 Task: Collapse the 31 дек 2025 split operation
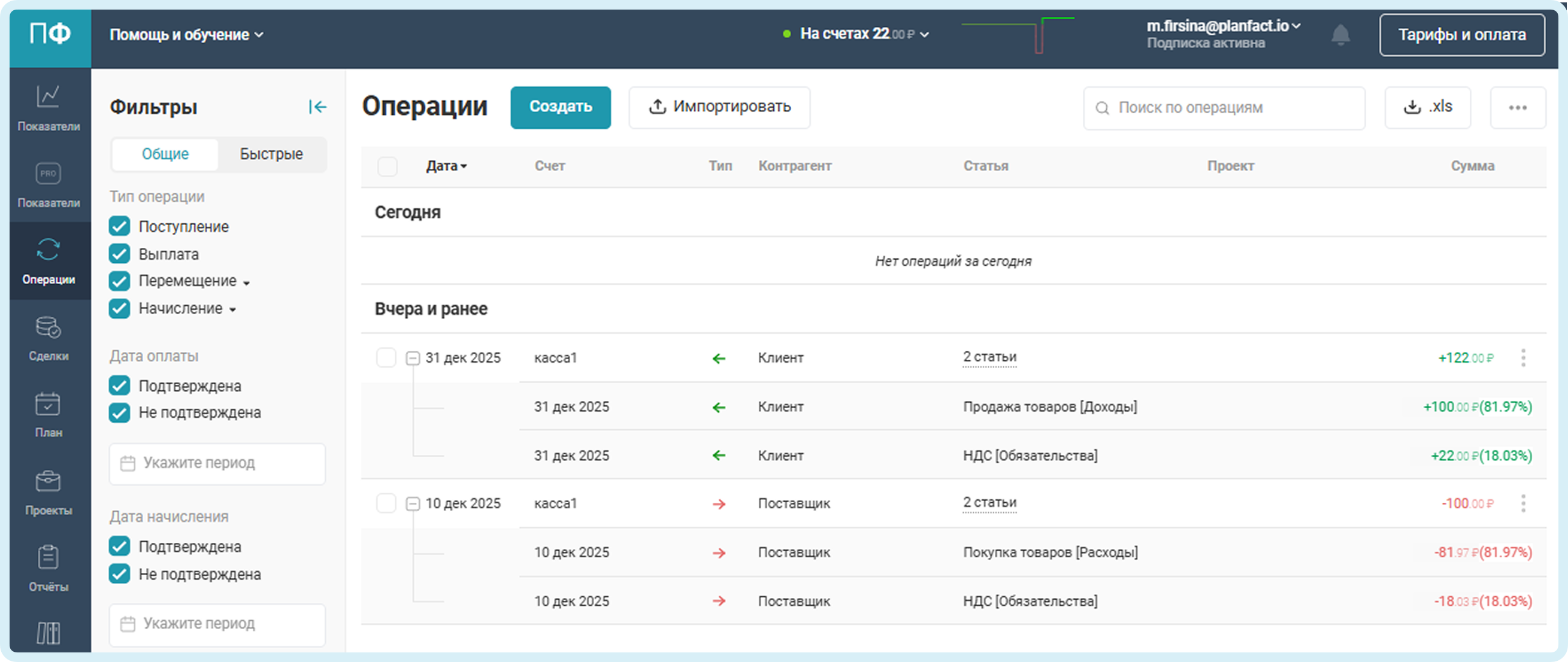(413, 358)
